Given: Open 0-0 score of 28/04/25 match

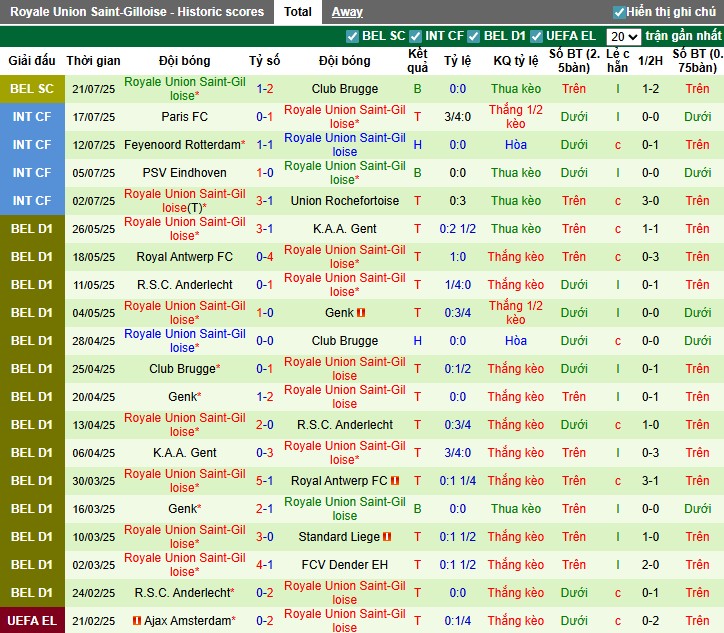Looking at the screenshot, I should (x=265, y=341).
